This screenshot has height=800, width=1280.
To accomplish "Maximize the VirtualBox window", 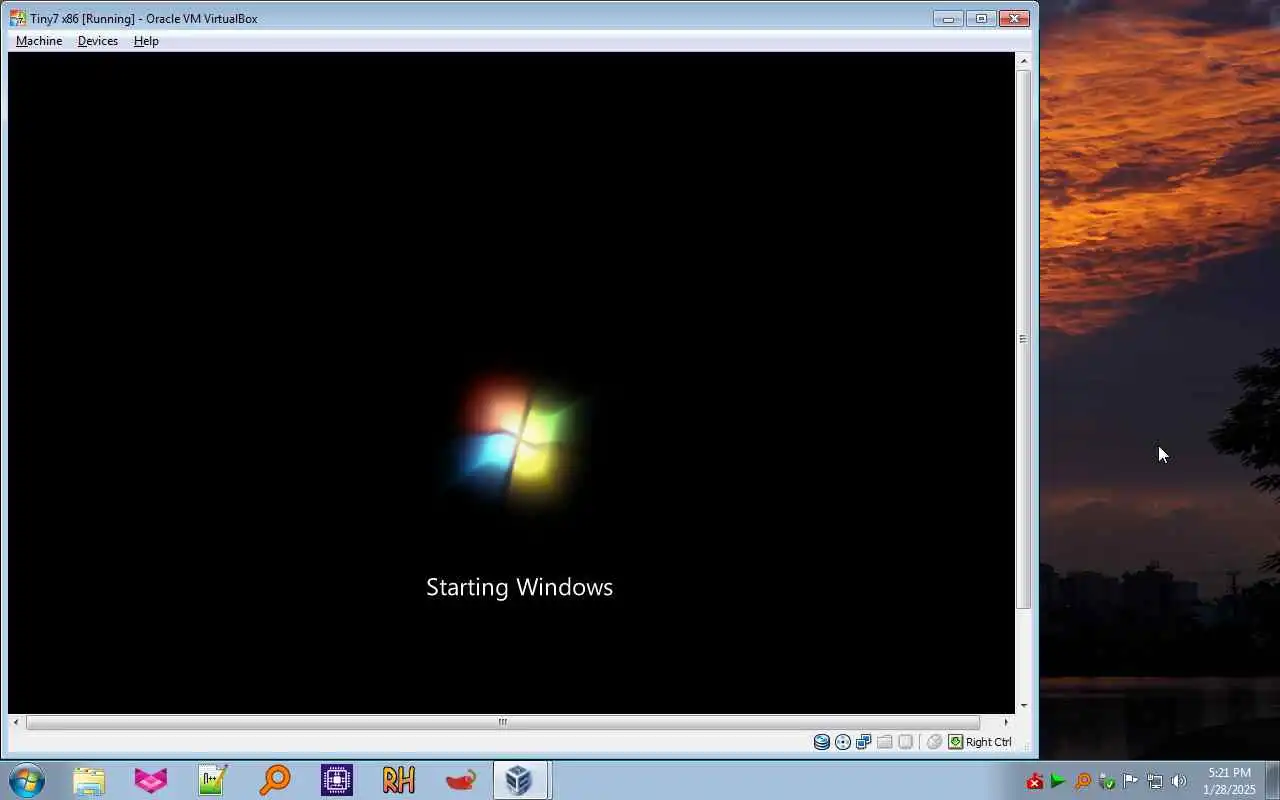I will coord(981,18).
